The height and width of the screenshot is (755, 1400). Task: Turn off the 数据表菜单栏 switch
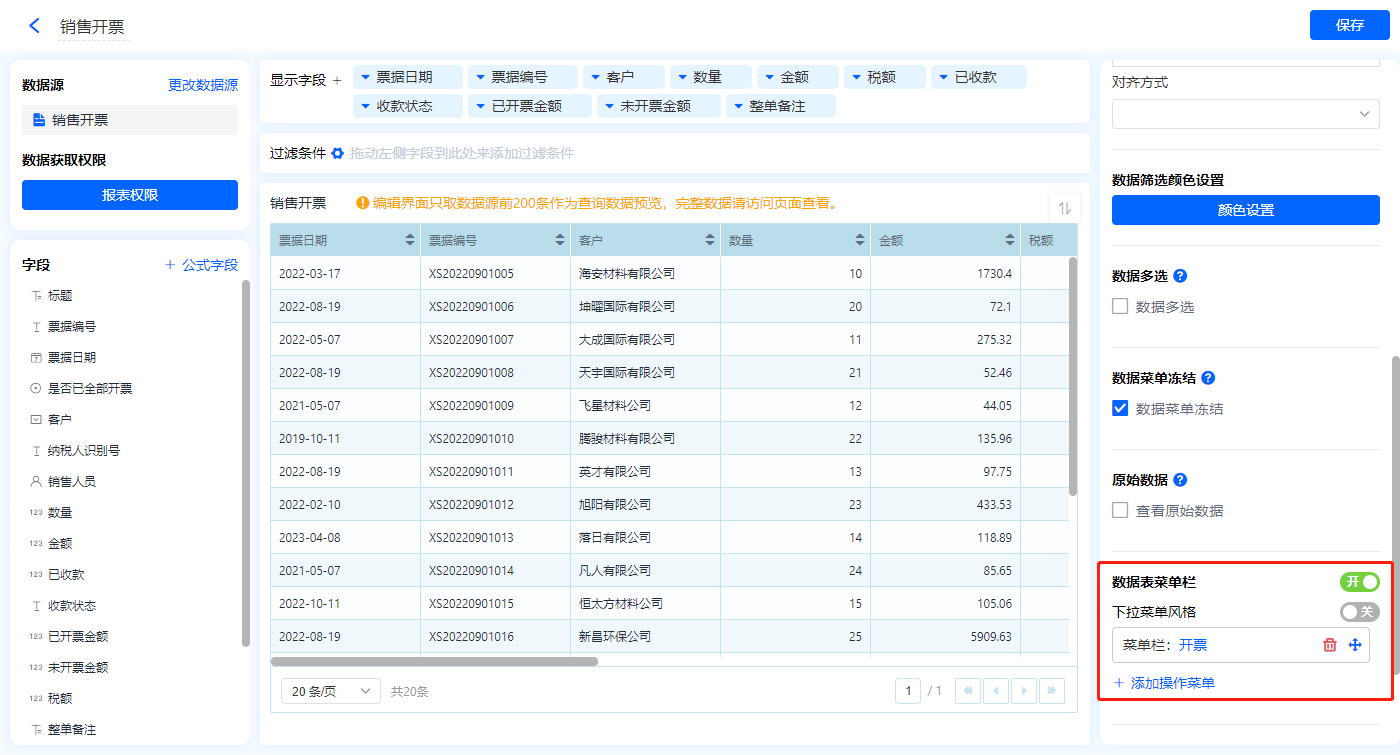1359,582
